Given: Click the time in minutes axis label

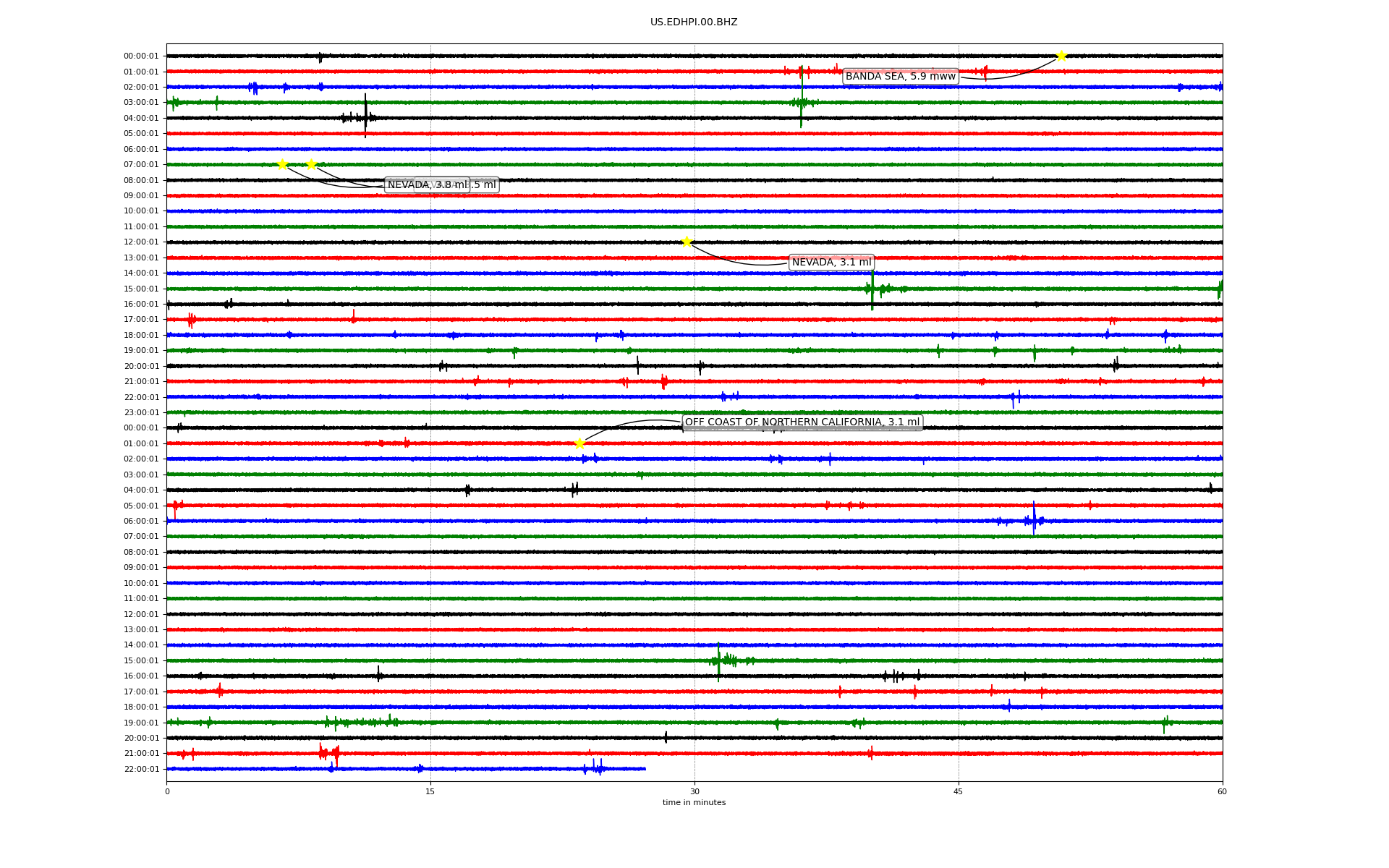Looking at the screenshot, I should pos(694,802).
